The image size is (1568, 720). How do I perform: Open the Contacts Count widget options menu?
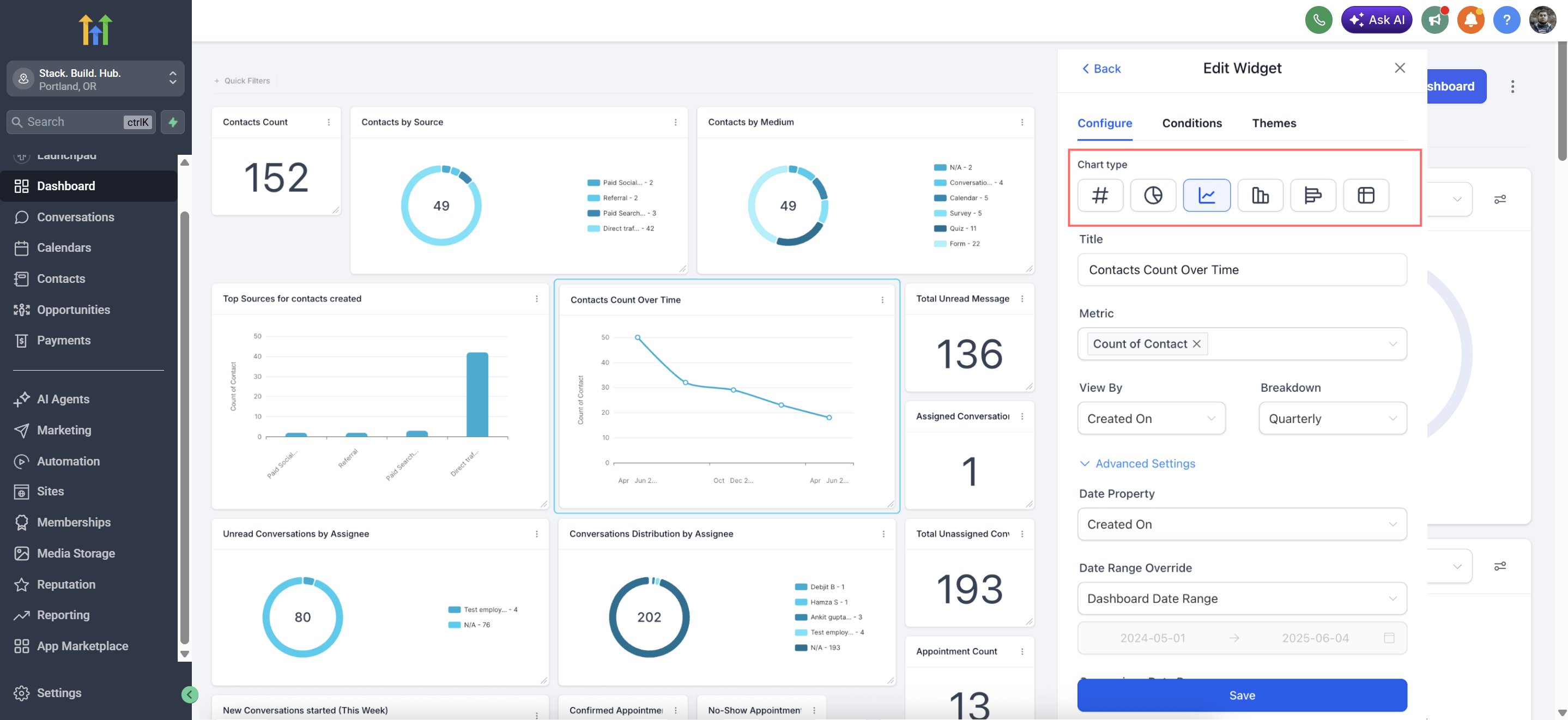[329, 122]
